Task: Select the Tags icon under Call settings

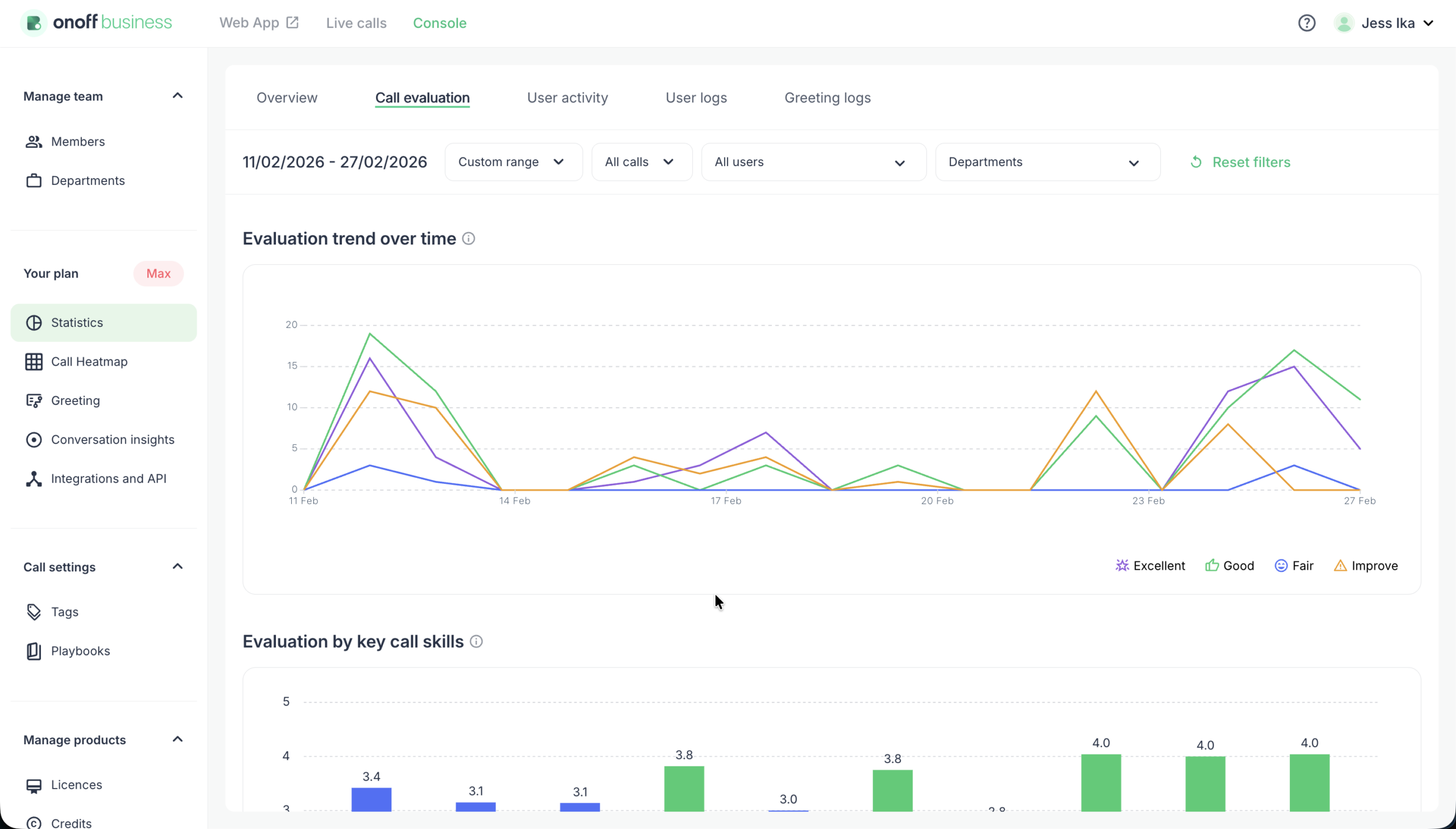Action: click(x=35, y=611)
